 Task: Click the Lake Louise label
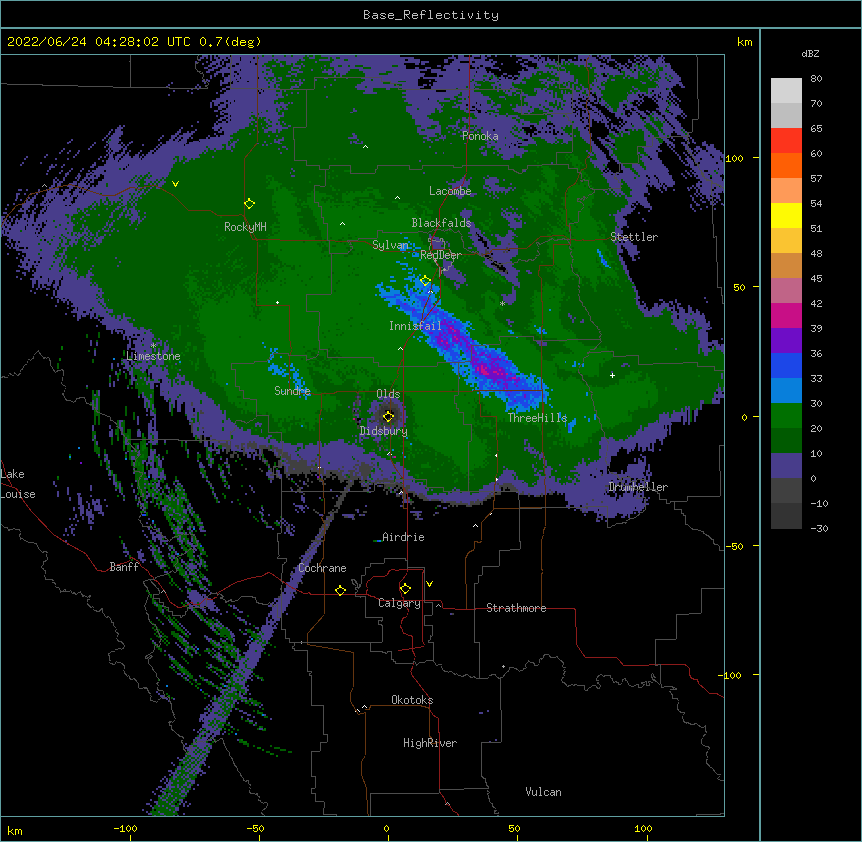tap(16, 484)
